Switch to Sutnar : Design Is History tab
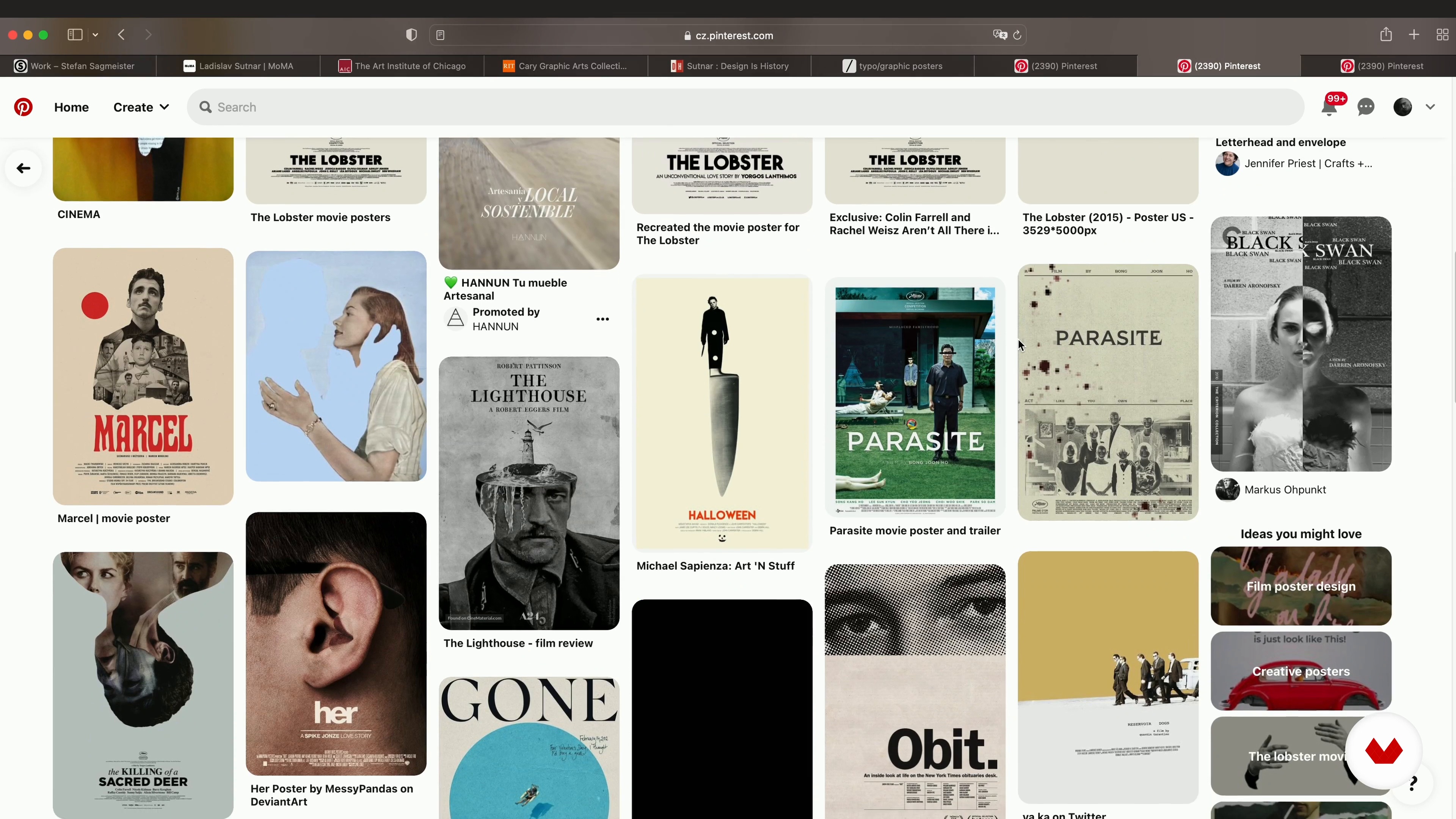 pyautogui.click(x=729, y=66)
